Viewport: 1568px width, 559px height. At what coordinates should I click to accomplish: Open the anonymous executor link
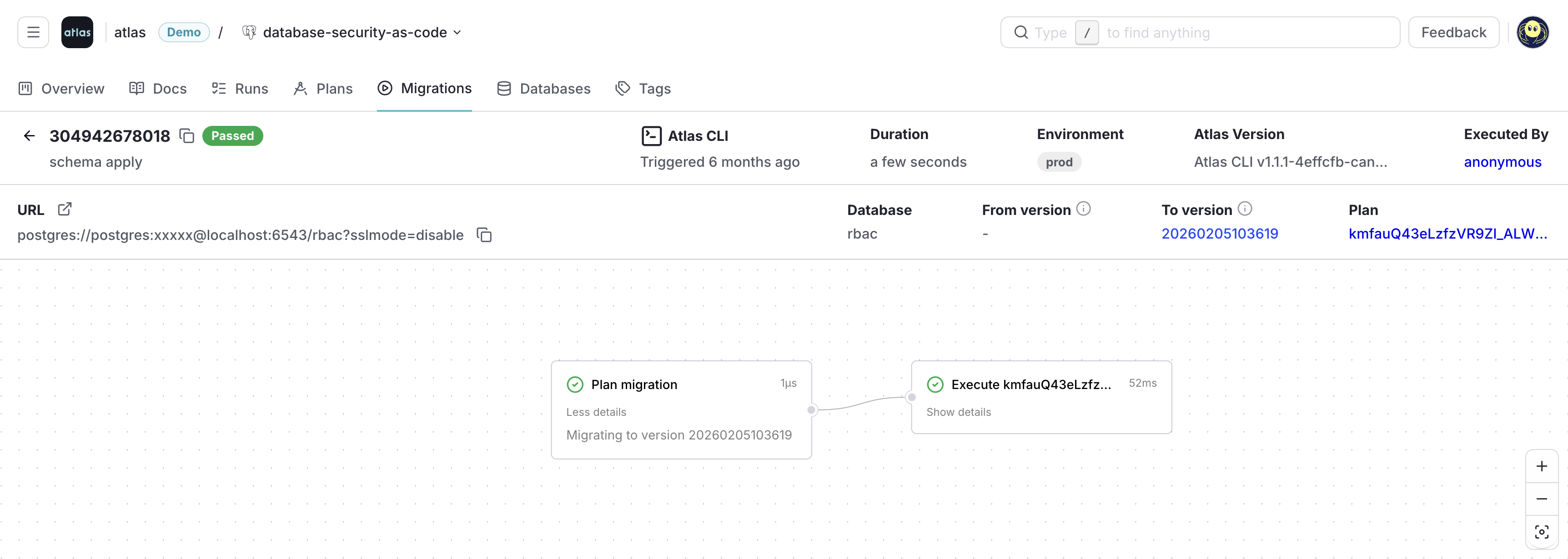pos(1502,162)
